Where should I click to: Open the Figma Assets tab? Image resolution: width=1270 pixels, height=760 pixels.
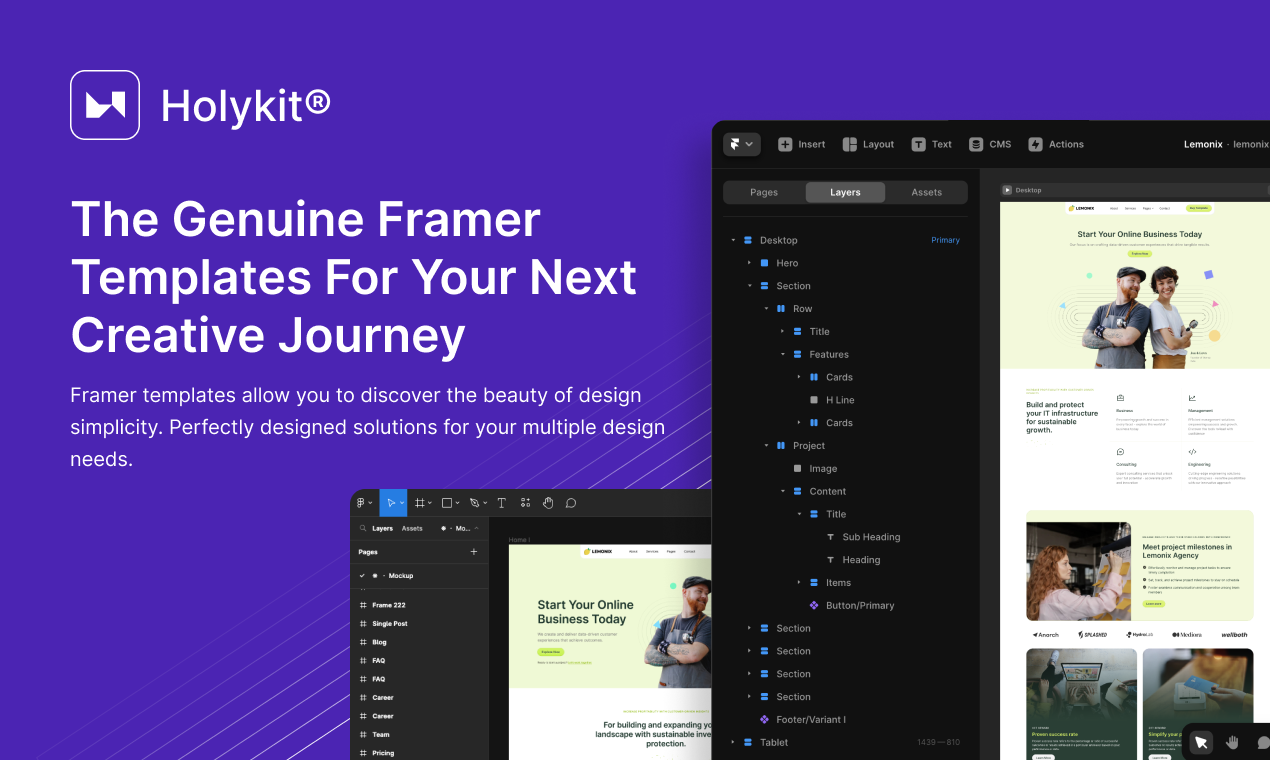[x=412, y=528]
